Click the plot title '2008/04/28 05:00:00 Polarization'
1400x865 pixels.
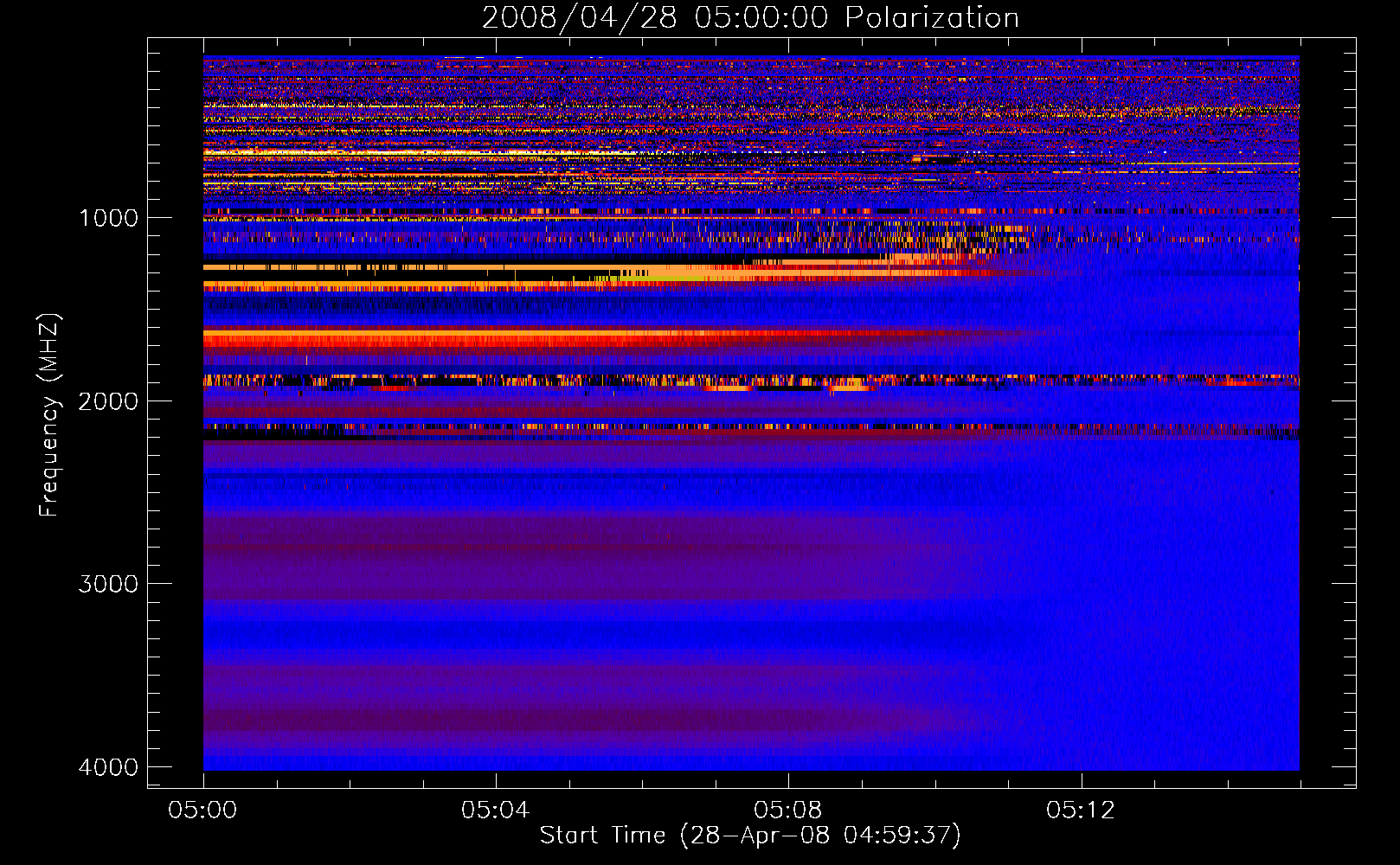[x=750, y=17]
